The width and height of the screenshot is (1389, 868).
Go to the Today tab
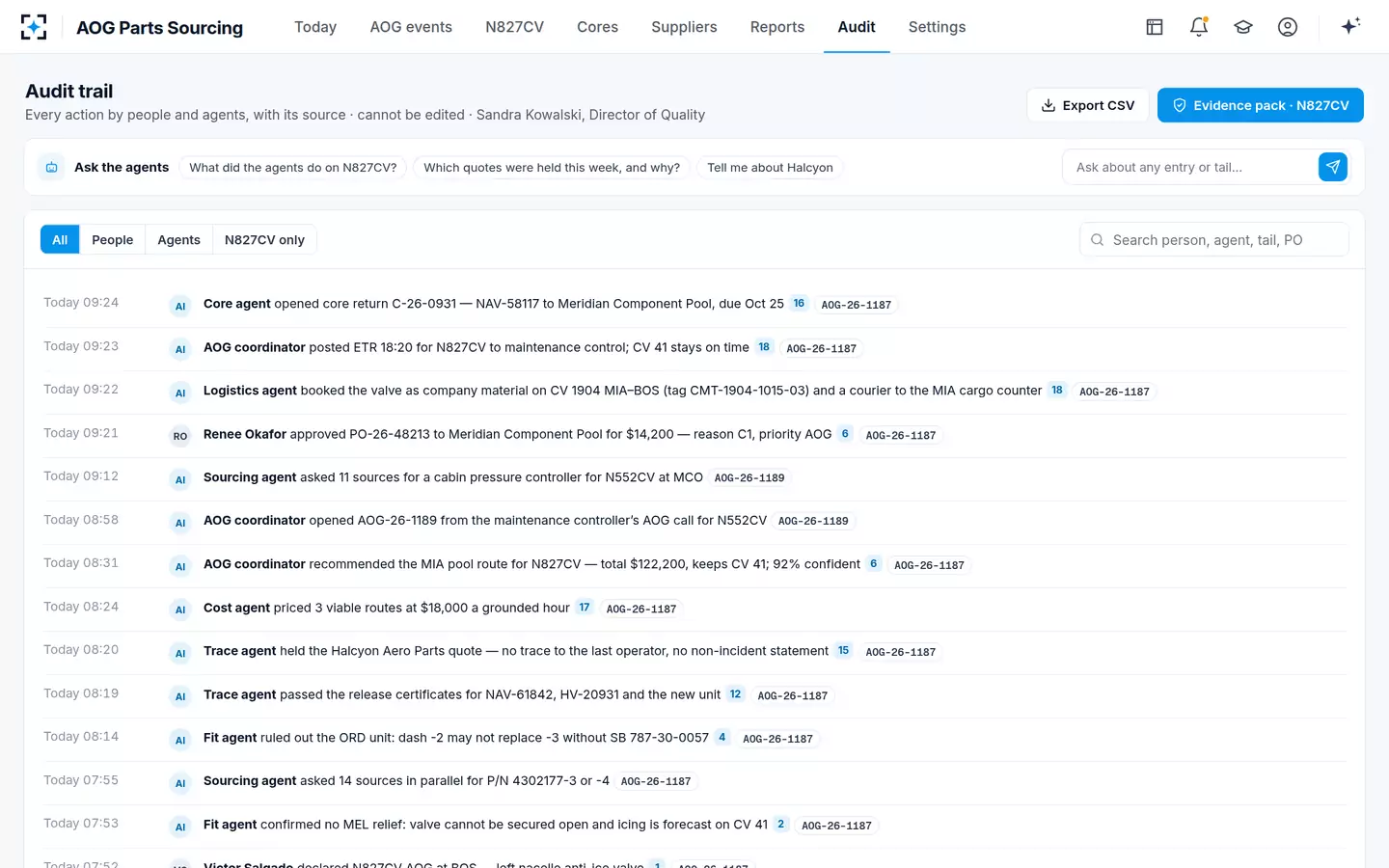[315, 27]
